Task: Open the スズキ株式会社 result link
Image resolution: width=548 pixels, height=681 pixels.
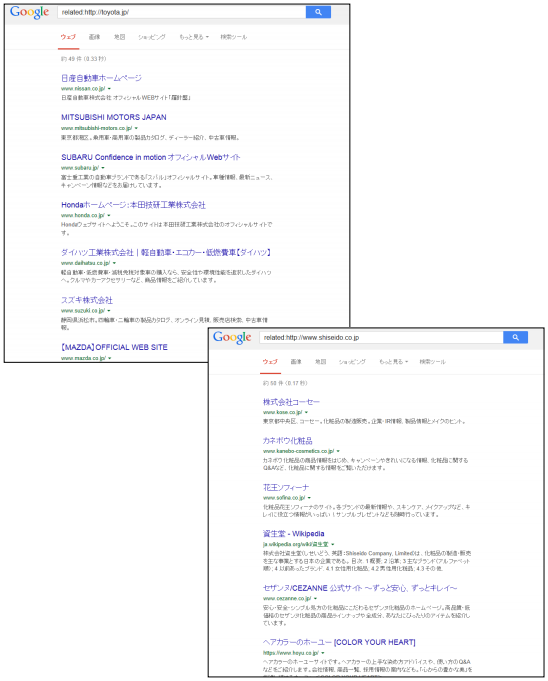Action: (87, 300)
